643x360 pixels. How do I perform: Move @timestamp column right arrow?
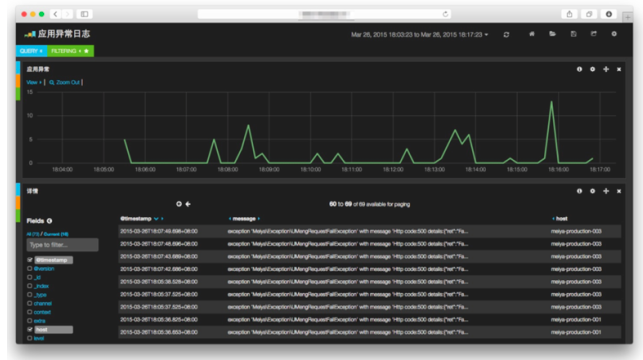pos(162,219)
